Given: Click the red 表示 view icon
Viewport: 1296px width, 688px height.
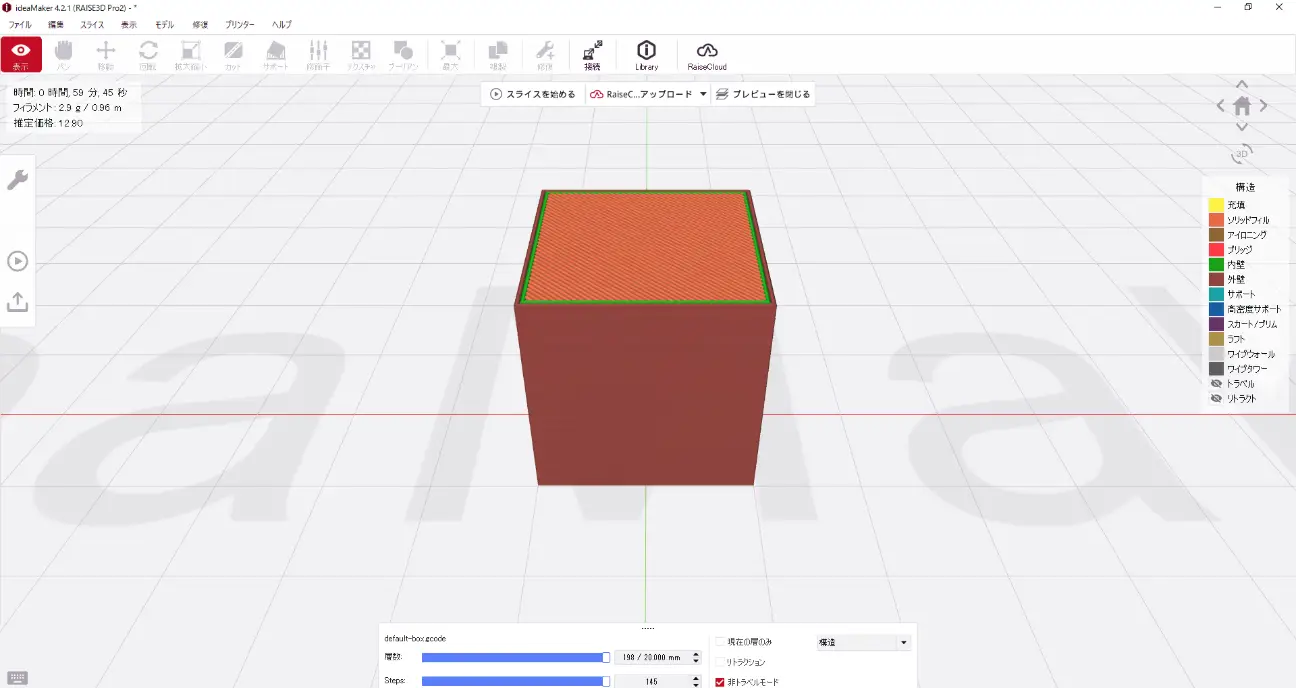Looking at the screenshot, I should [x=21, y=54].
